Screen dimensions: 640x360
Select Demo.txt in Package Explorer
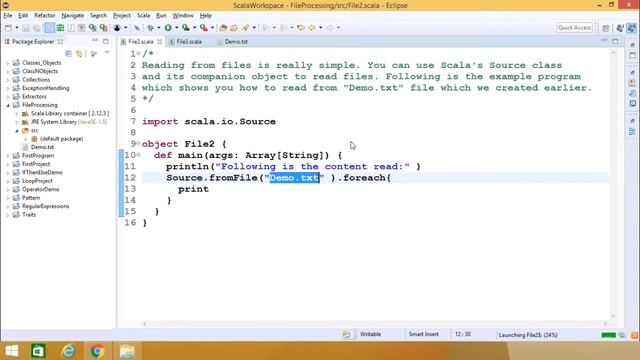point(42,147)
